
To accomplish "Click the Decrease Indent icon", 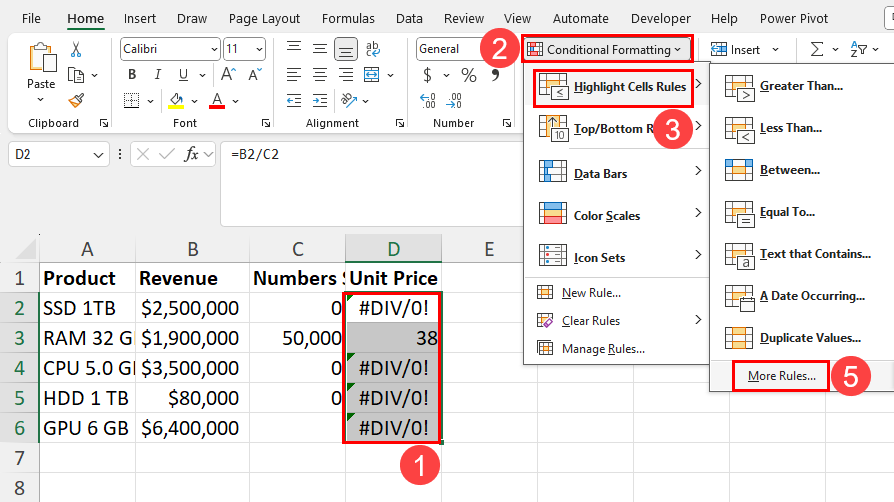I will pyautogui.click(x=294, y=101).
